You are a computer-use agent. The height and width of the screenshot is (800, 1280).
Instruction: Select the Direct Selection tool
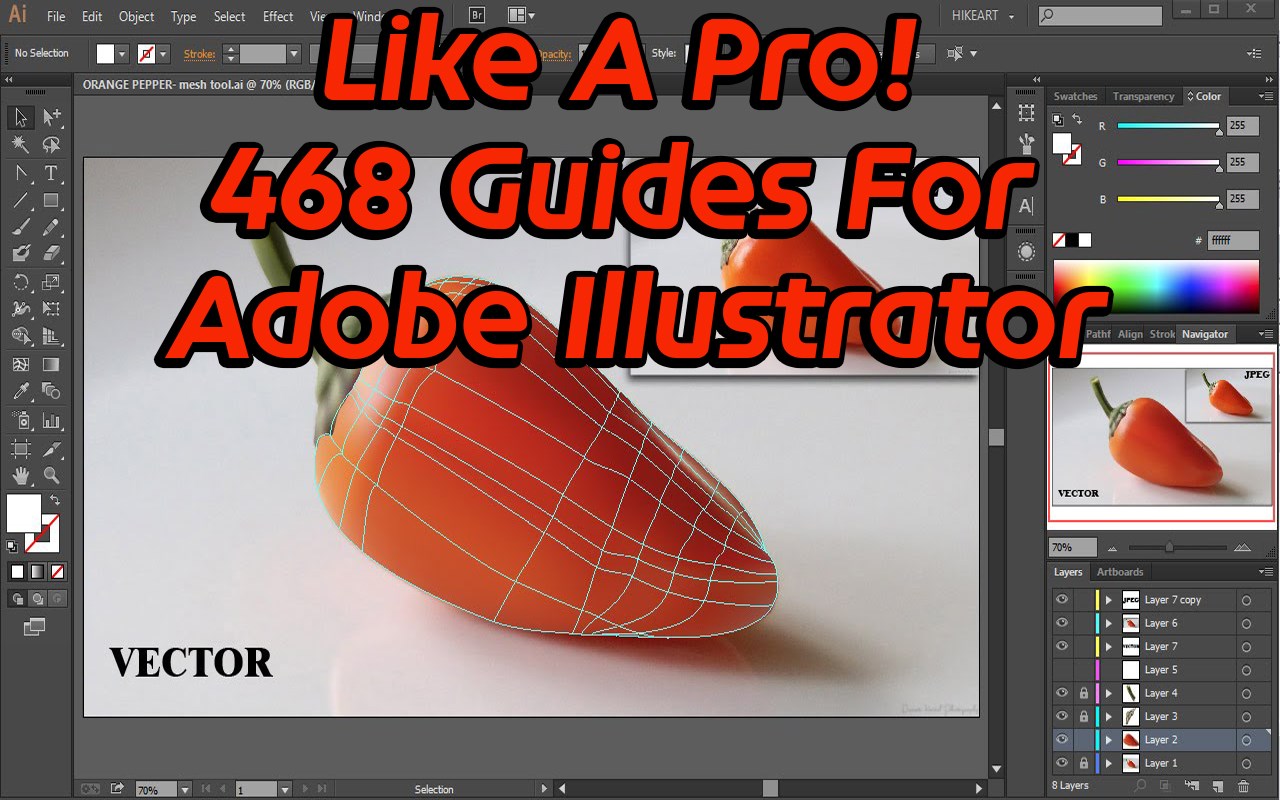click(x=51, y=117)
